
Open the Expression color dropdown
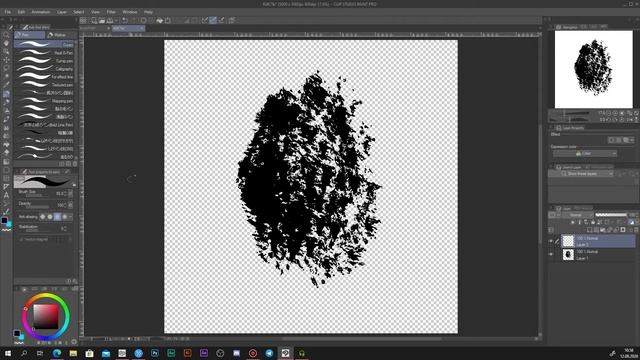[x=585, y=153]
